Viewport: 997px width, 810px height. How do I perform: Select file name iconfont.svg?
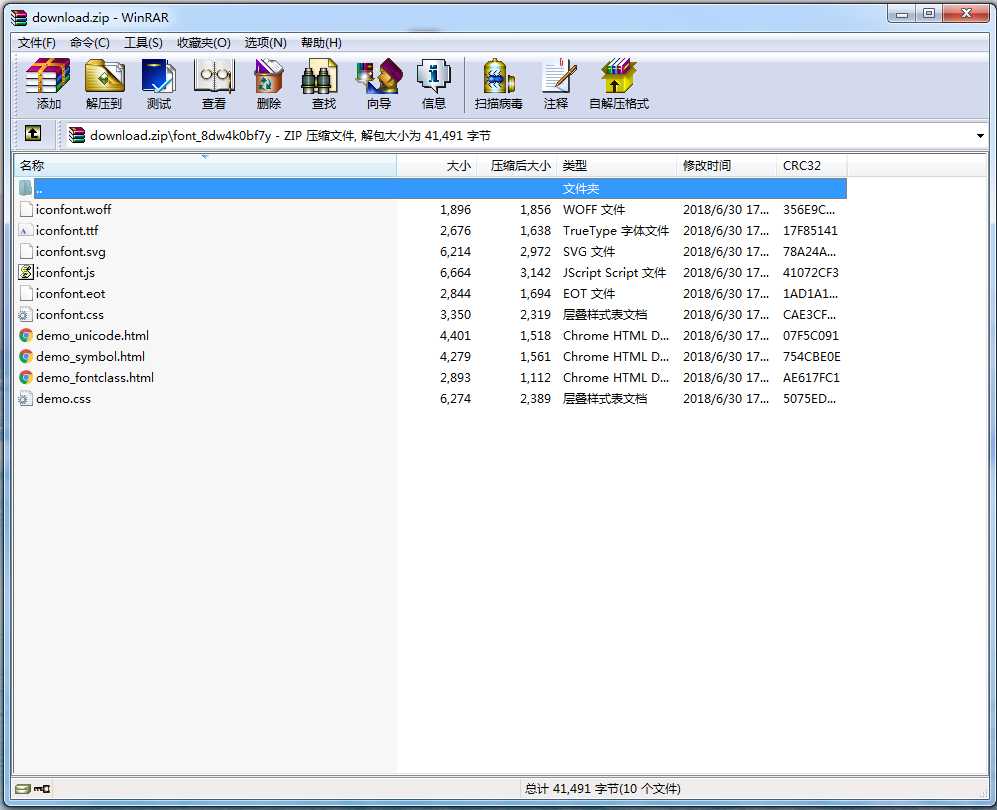click(x=71, y=252)
